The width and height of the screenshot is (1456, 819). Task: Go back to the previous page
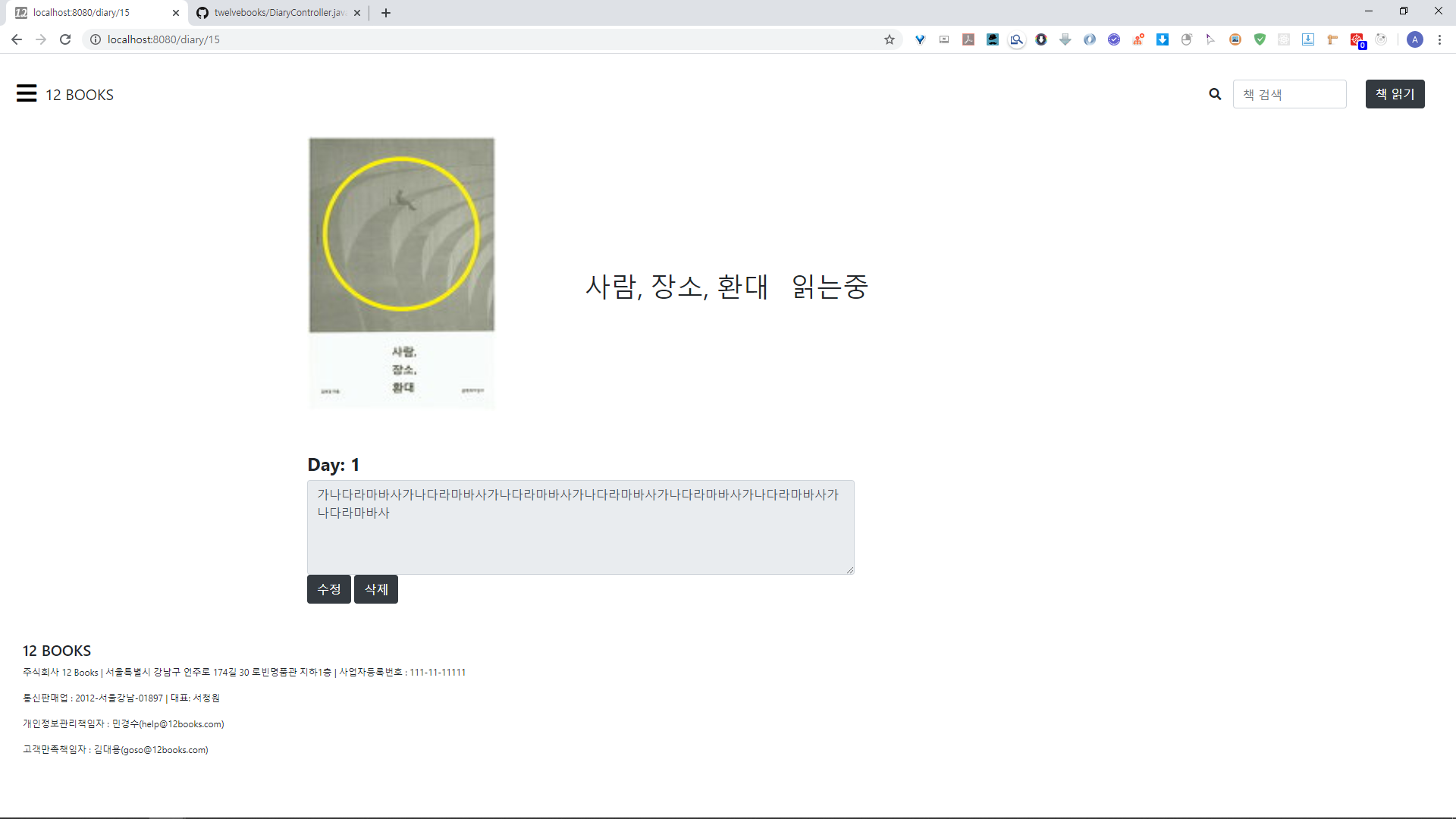pos(17,39)
